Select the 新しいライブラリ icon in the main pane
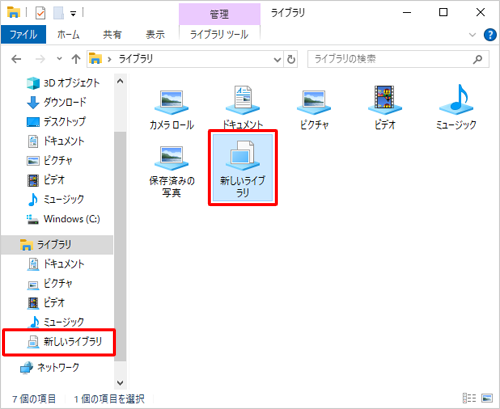This screenshot has height=409, width=500. pos(243,168)
